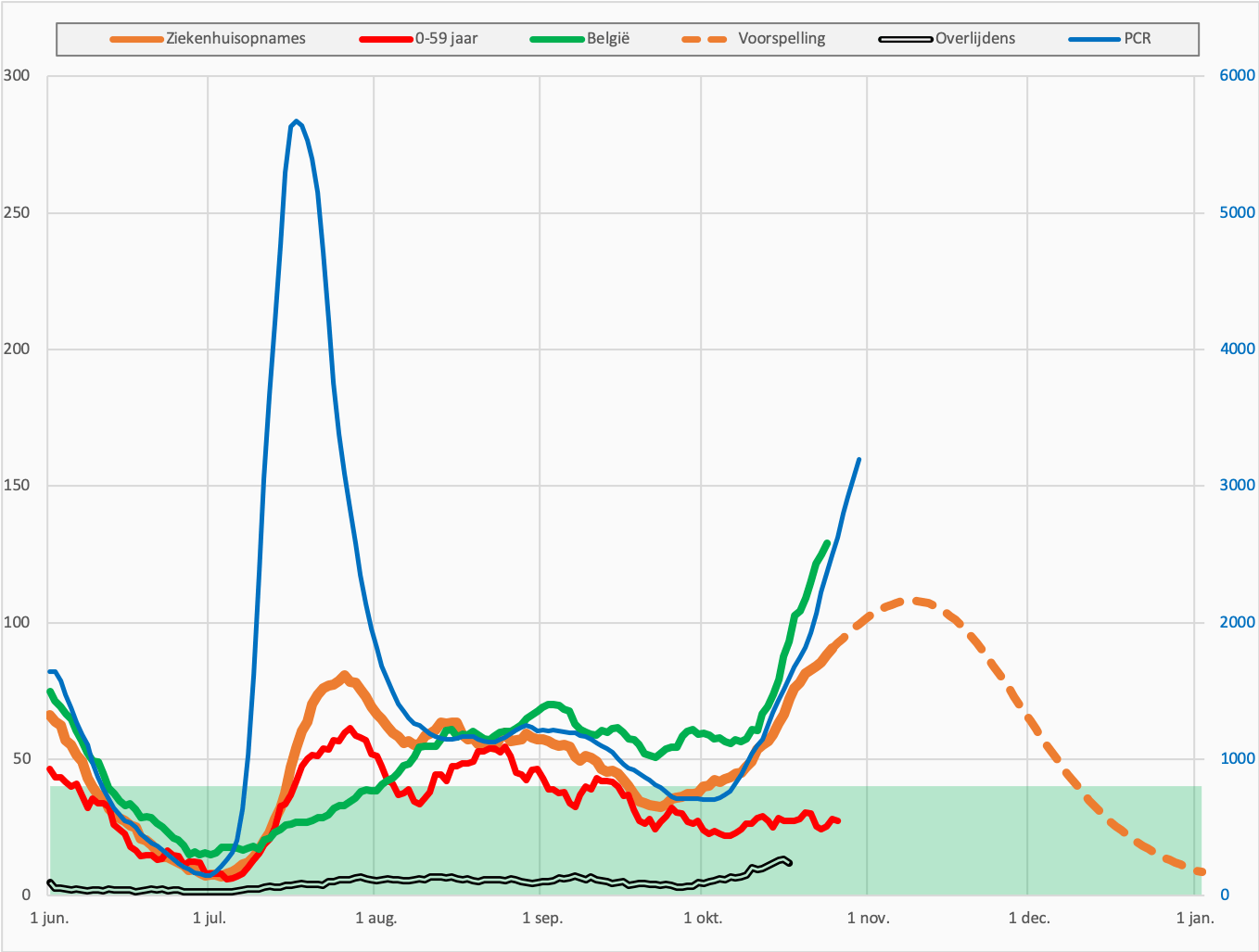
Task: Click the right axis value 5000
Action: 1237,212
